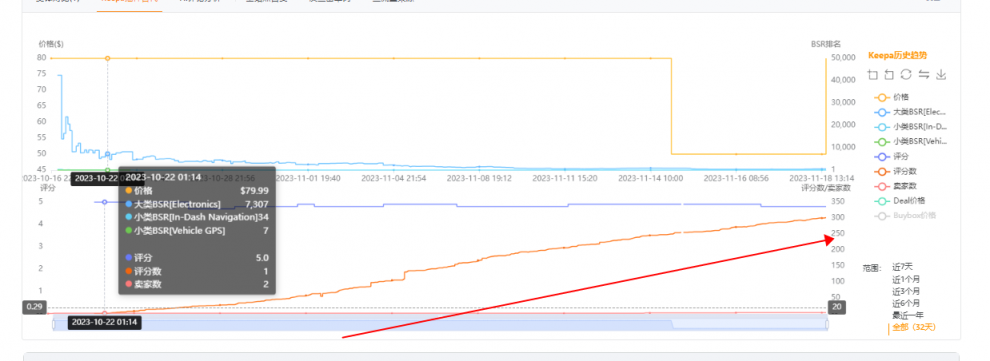Select the 近7天 range option
990x361 pixels.
(902, 267)
